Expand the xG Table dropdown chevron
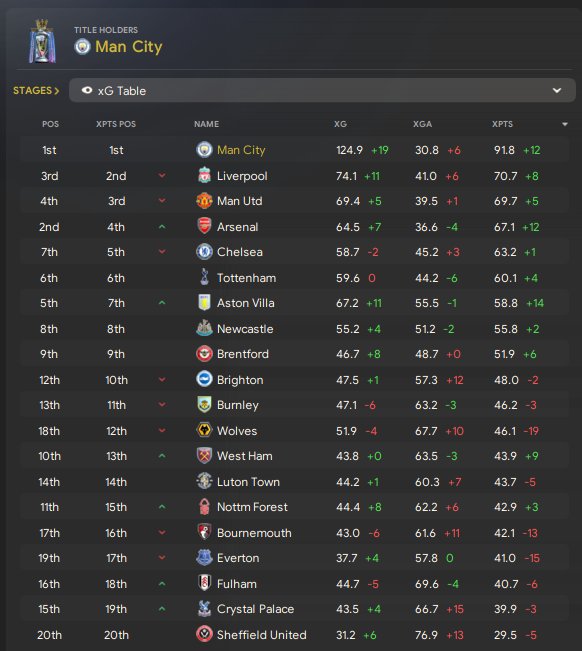 point(557,91)
